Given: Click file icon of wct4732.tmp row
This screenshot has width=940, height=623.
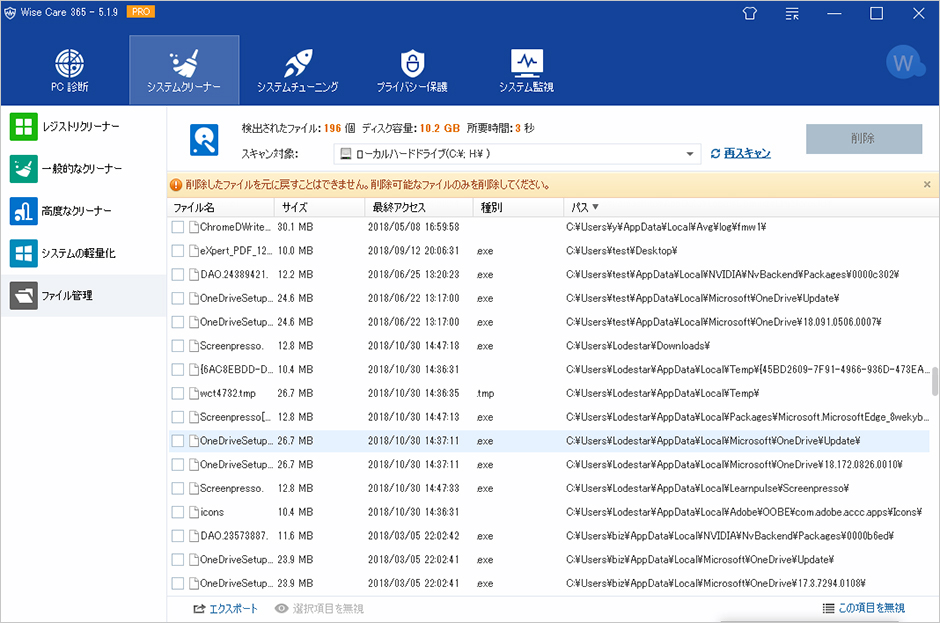Looking at the screenshot, I should [194, 393].
